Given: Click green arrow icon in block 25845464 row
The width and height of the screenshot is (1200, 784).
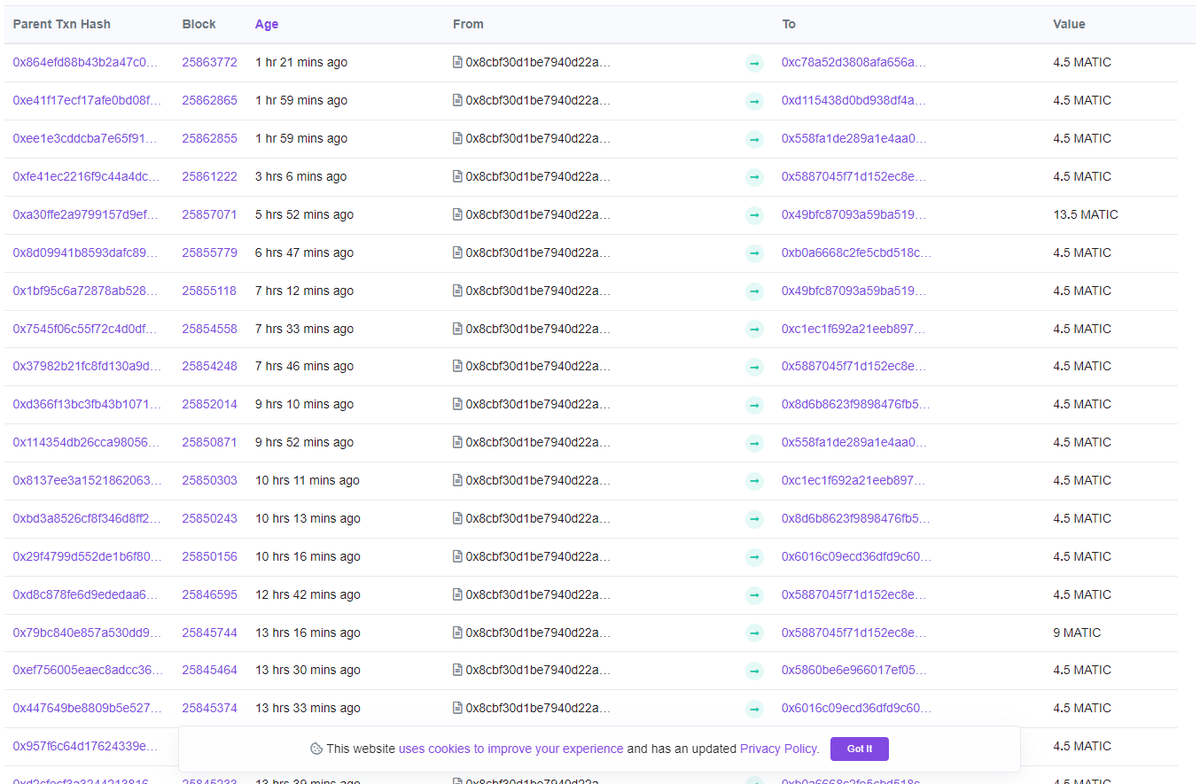Looking at the screenshot, I should 755,671.
